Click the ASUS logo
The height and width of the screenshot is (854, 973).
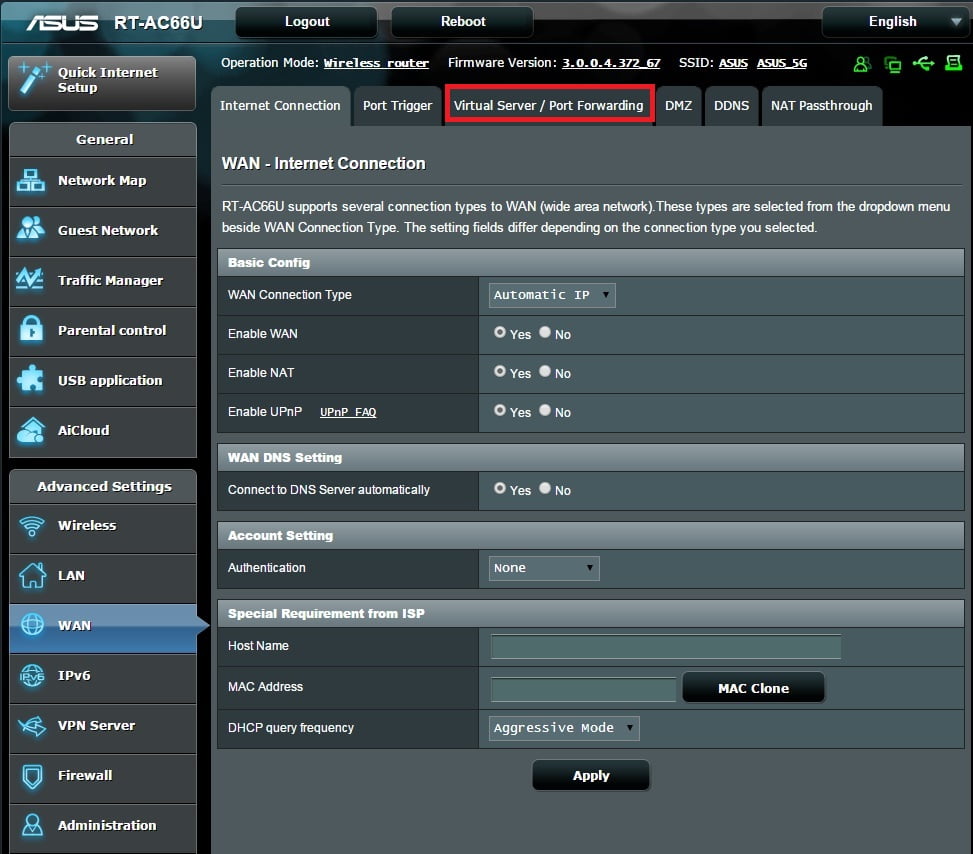click(x=62, y=23)
